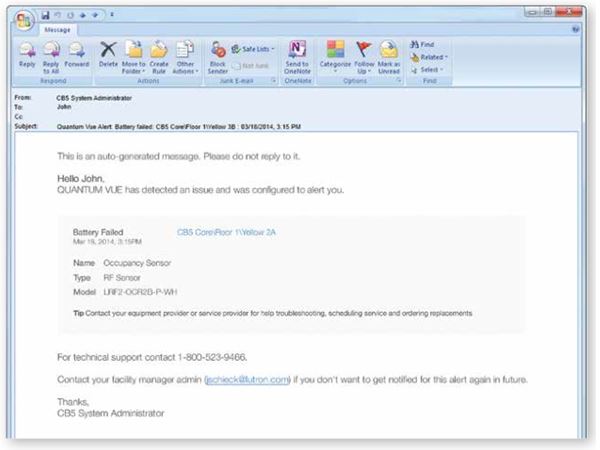Mark the message as Not Junk
This screenshot has height=450, width=600.
pyautogui.click(x=251, y=66)
